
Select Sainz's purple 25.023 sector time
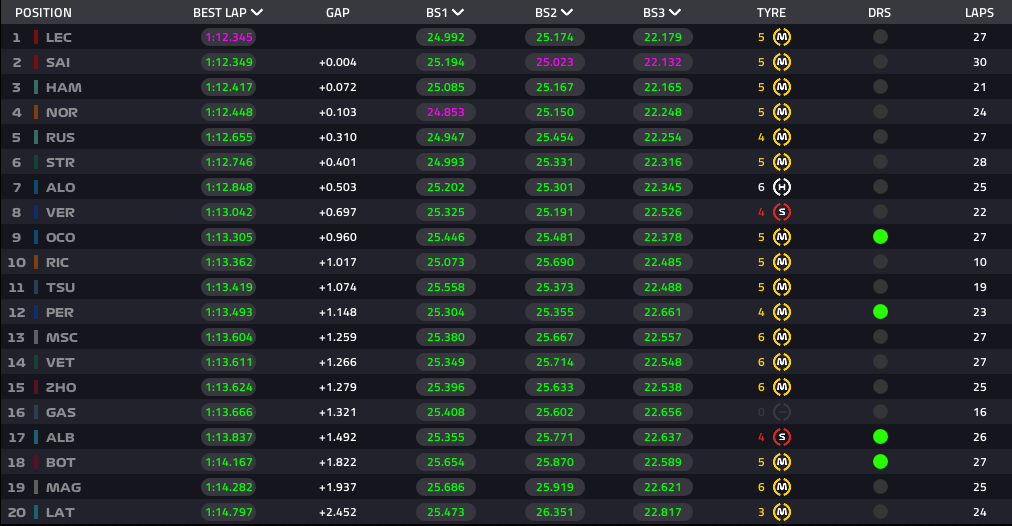click(554, 62)
